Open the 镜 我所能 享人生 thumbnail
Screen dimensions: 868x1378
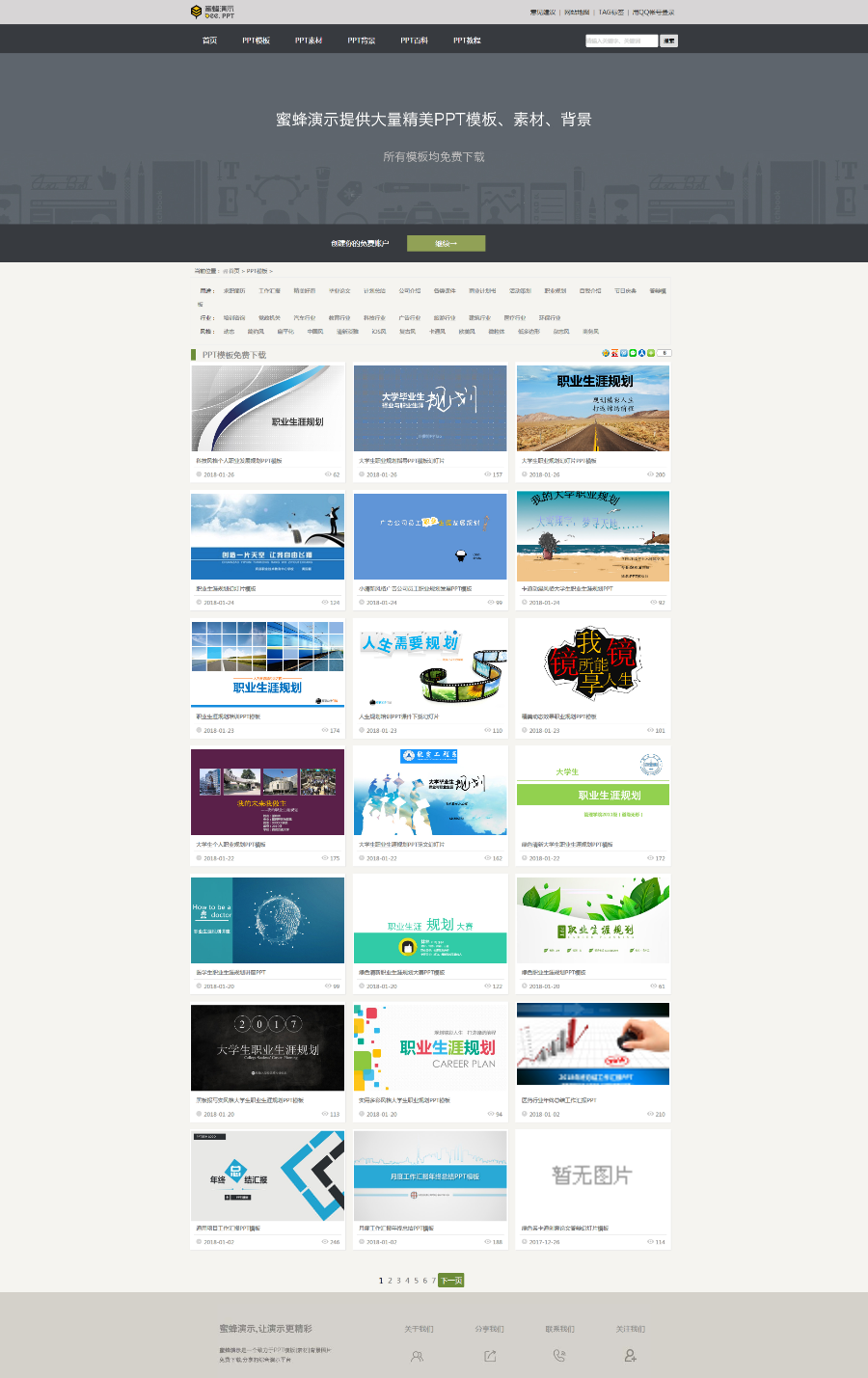pyautogui.click(x=593, y=663)
